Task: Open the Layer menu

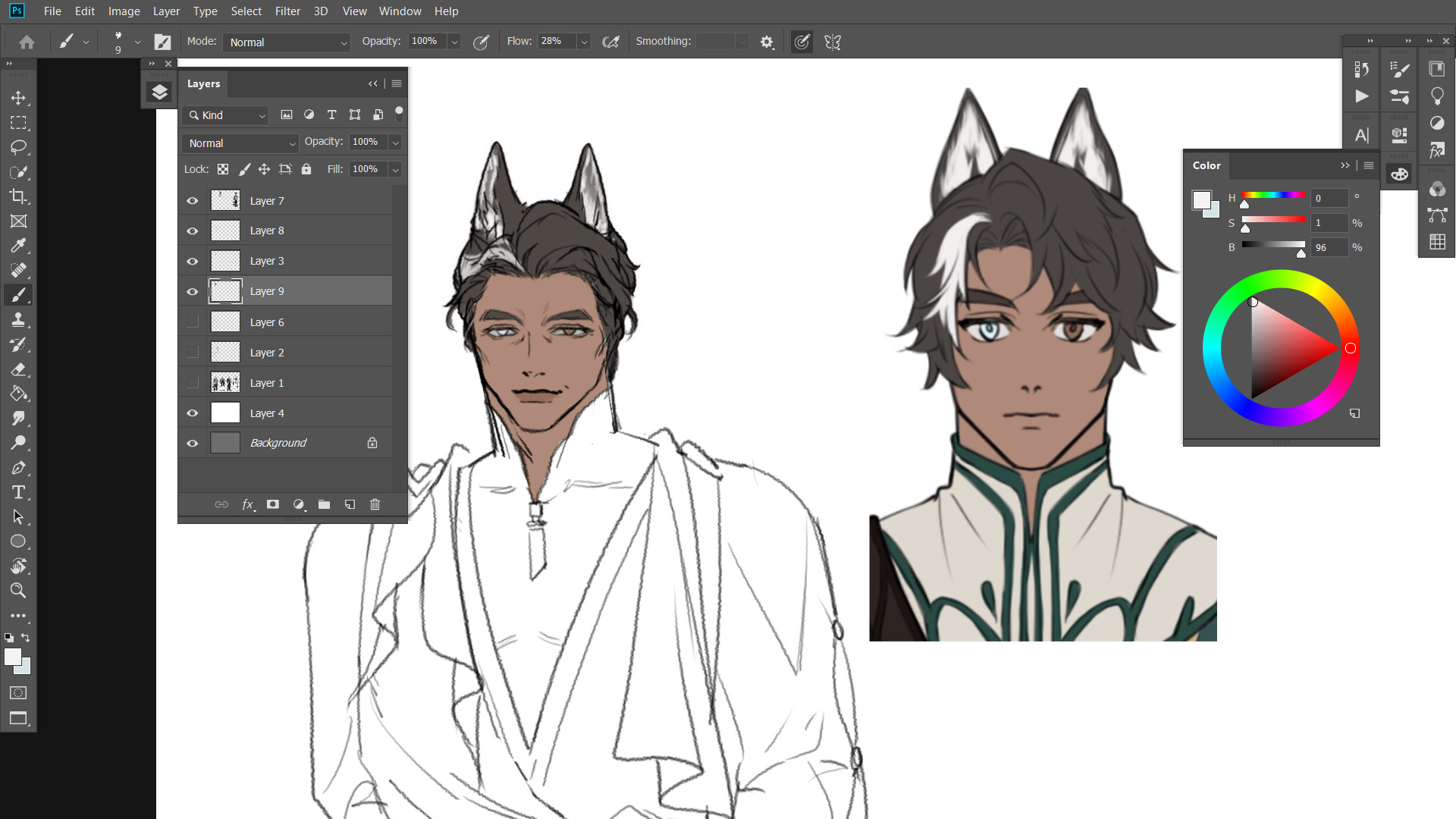Action: [x=166, y=11]
